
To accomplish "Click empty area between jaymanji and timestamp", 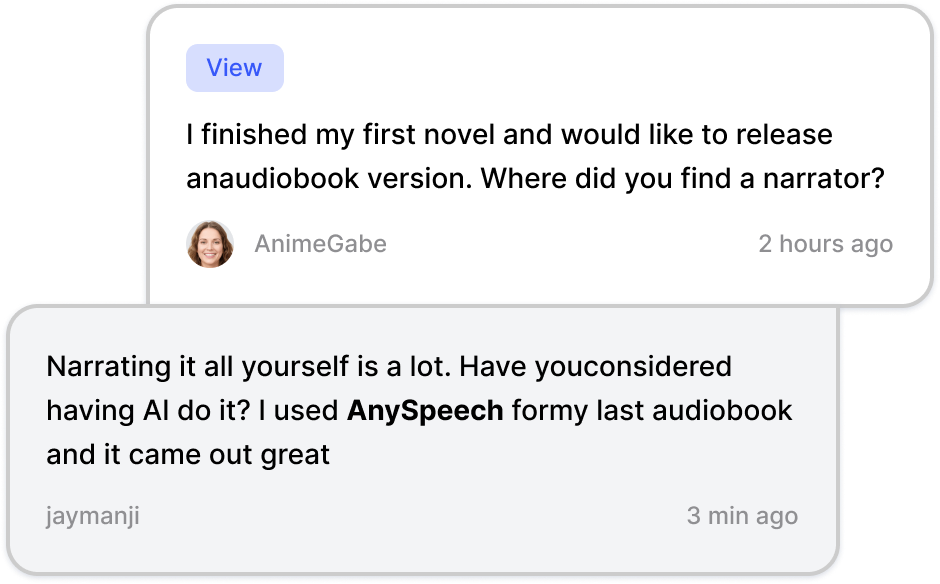I will pyautogui.click(x=414, y=516).
